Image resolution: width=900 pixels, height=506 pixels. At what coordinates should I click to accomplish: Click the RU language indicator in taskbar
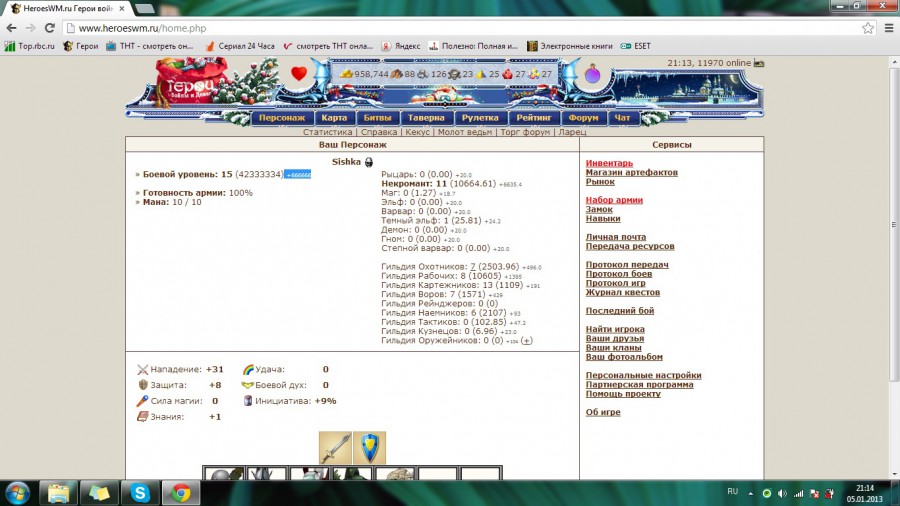732,492
